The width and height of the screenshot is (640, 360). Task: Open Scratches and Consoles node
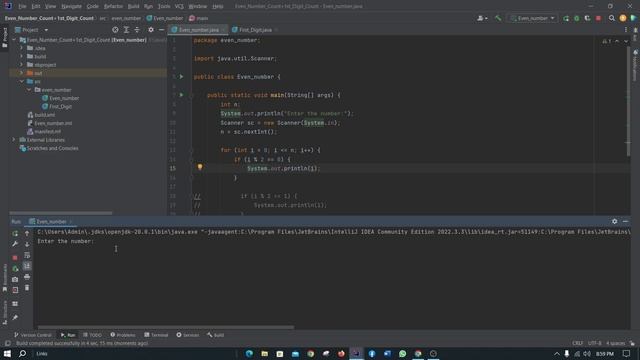click(x=49, y=148)
